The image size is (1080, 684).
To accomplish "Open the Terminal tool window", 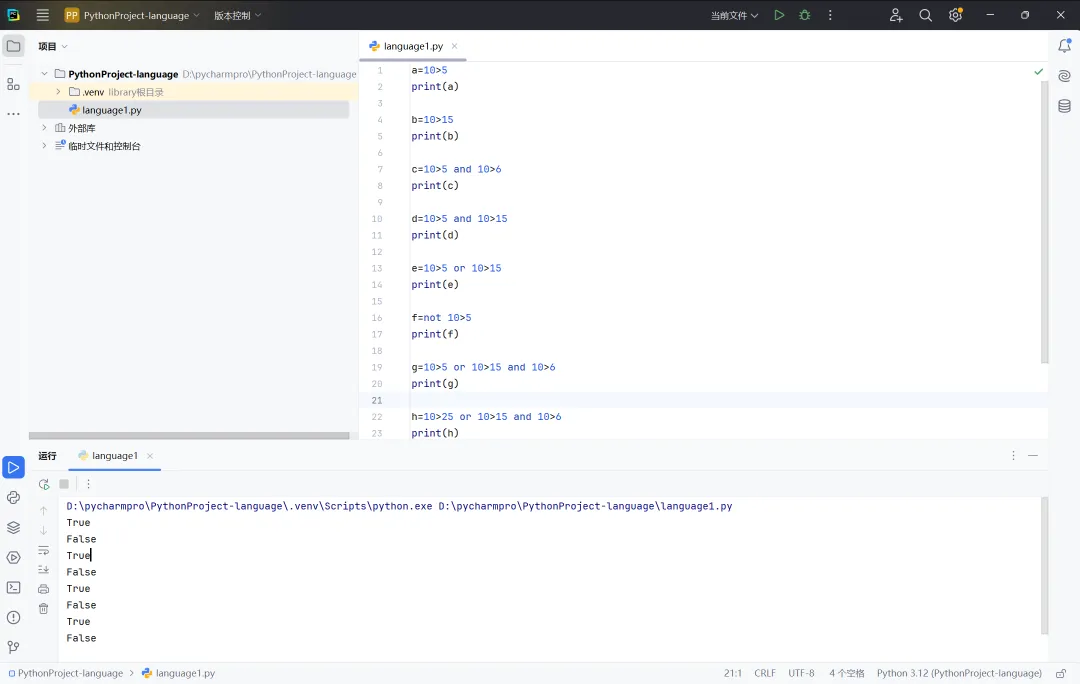I will (13, 588).
